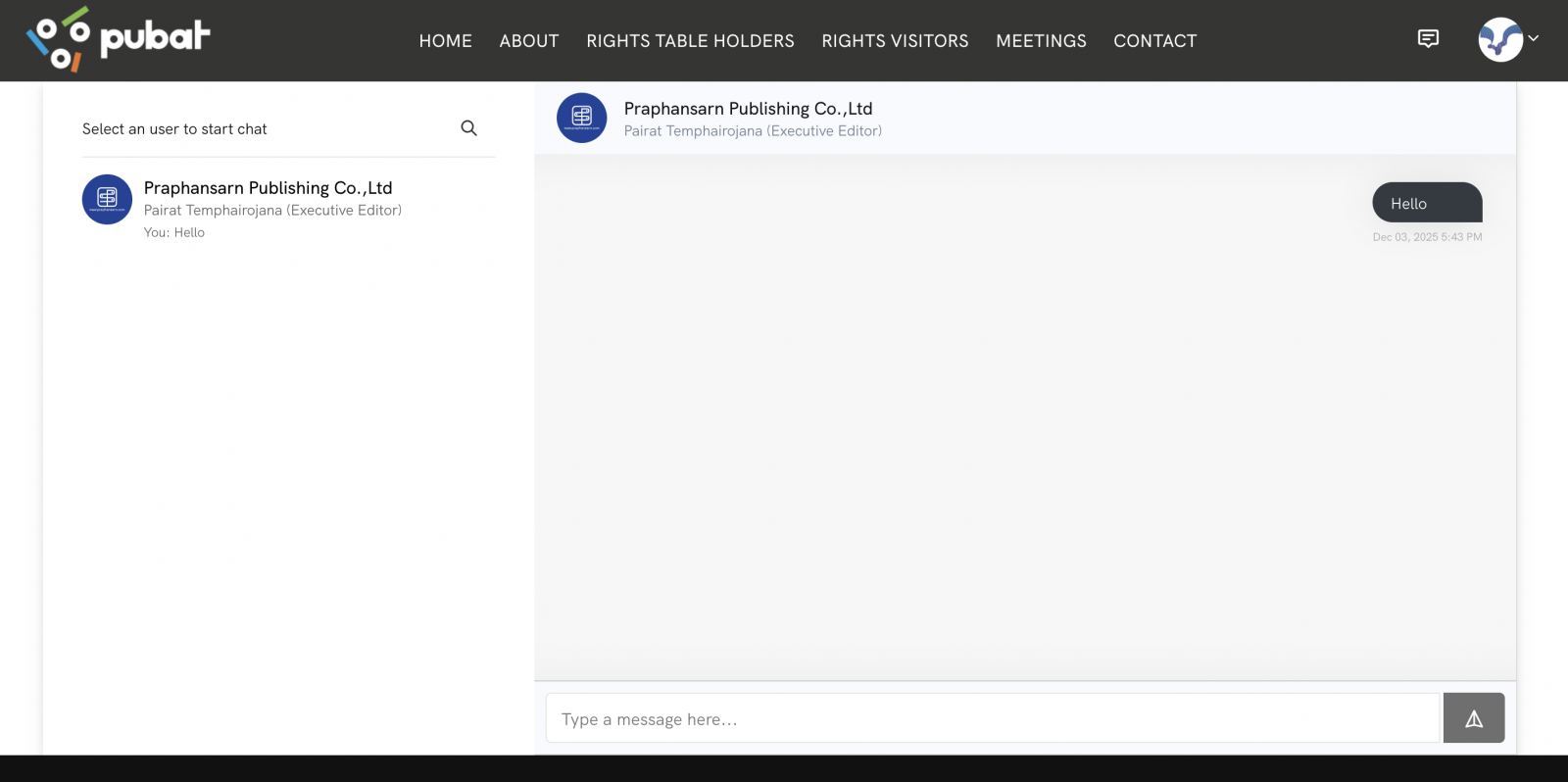Click header subtitle 'Pairat Temphairojana (Executive Editor)'
The width and height of the screenshot is (1568, 782).
click(753, 131)
